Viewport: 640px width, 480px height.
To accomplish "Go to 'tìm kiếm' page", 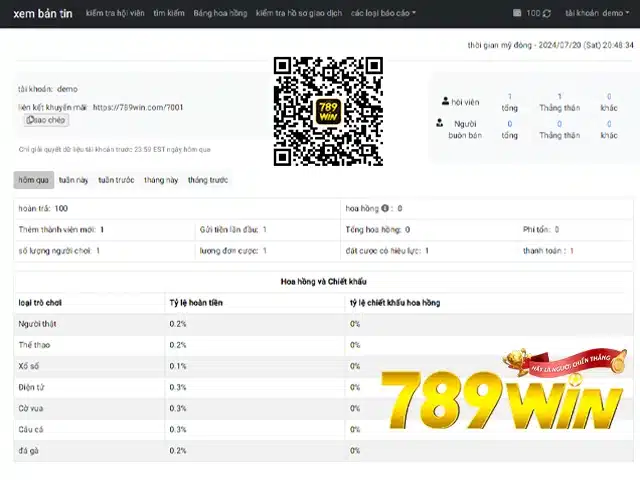I will click(x=169, y=13).
